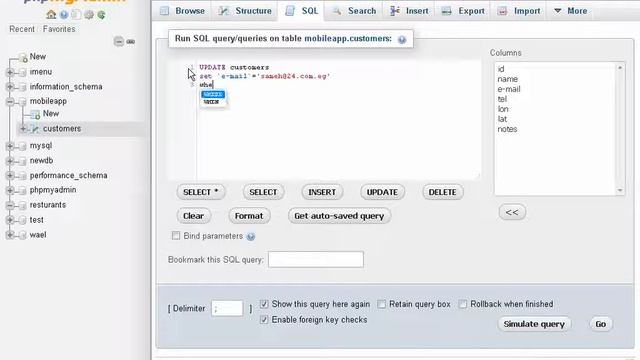Screen dimensions: 640x360
Task: Uncheck Show this query here again
Action: (264, 304)
